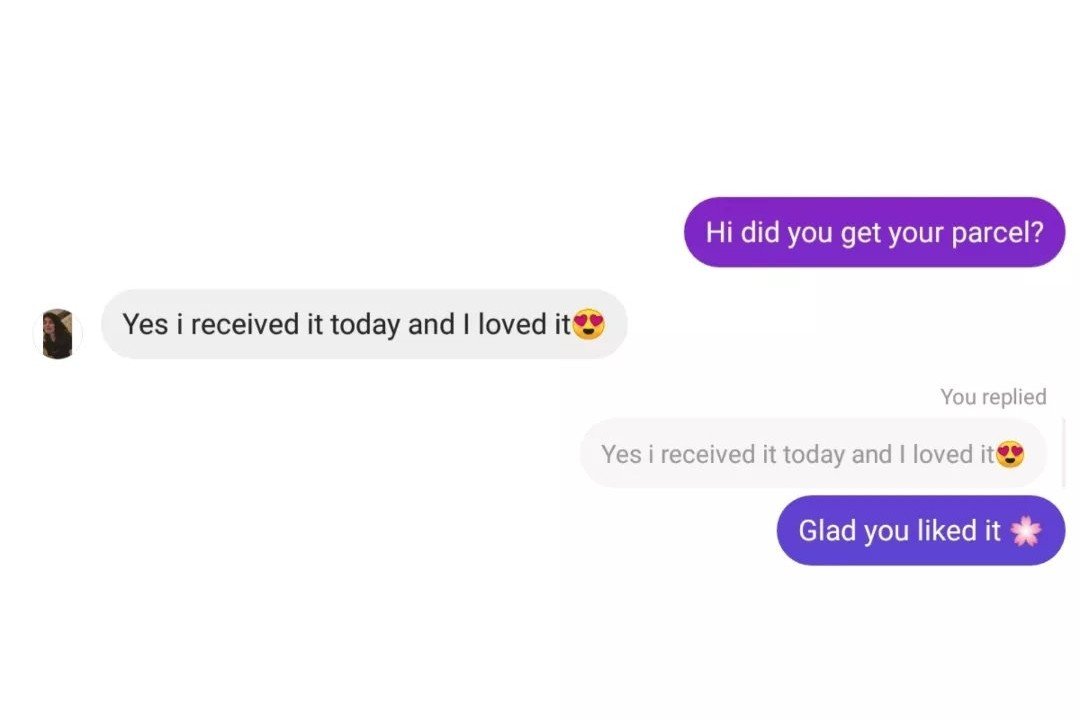Click the word 'liked' in the last bubble
The image size is (1080, 720).
pos(945,531)
